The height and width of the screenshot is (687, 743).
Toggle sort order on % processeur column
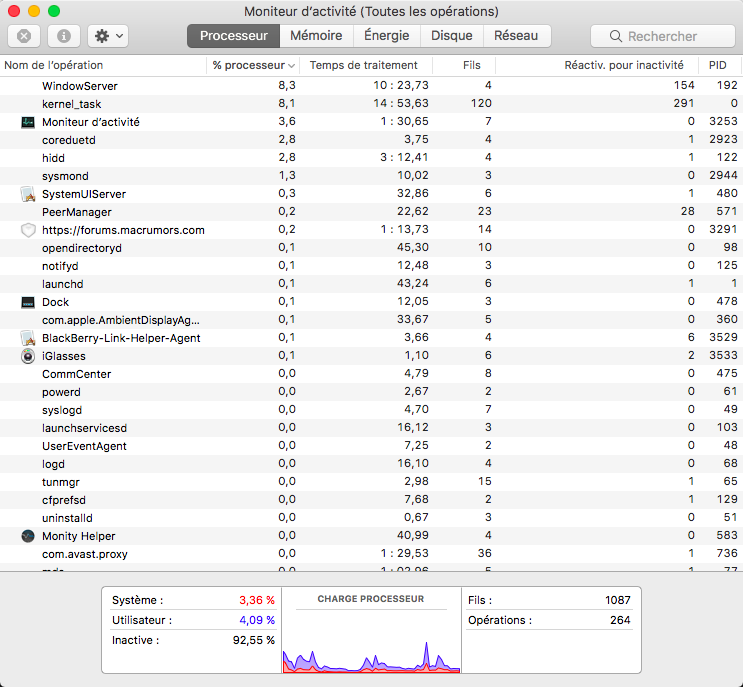pyautogui.click(x=253, y=65)
